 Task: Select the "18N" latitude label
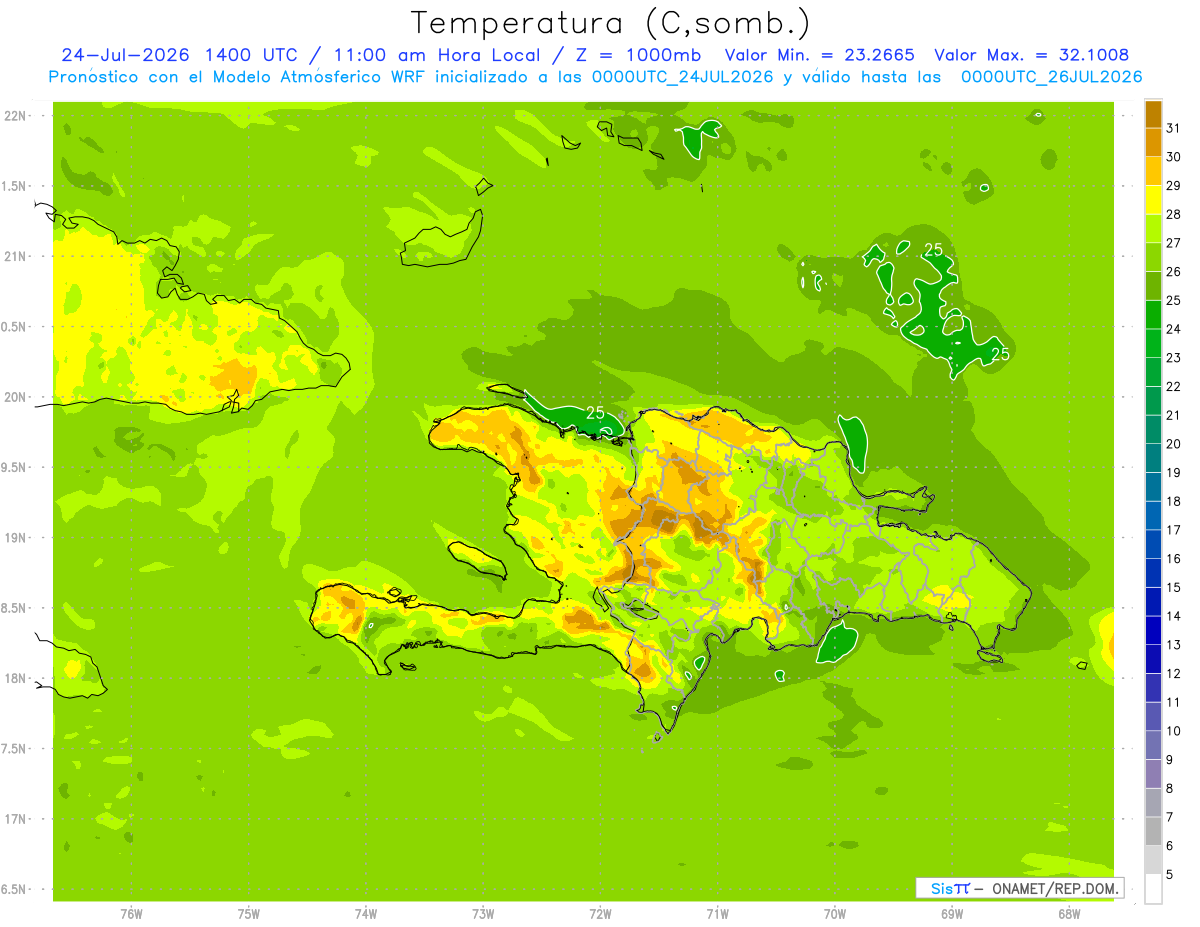[x=16, y=678]
